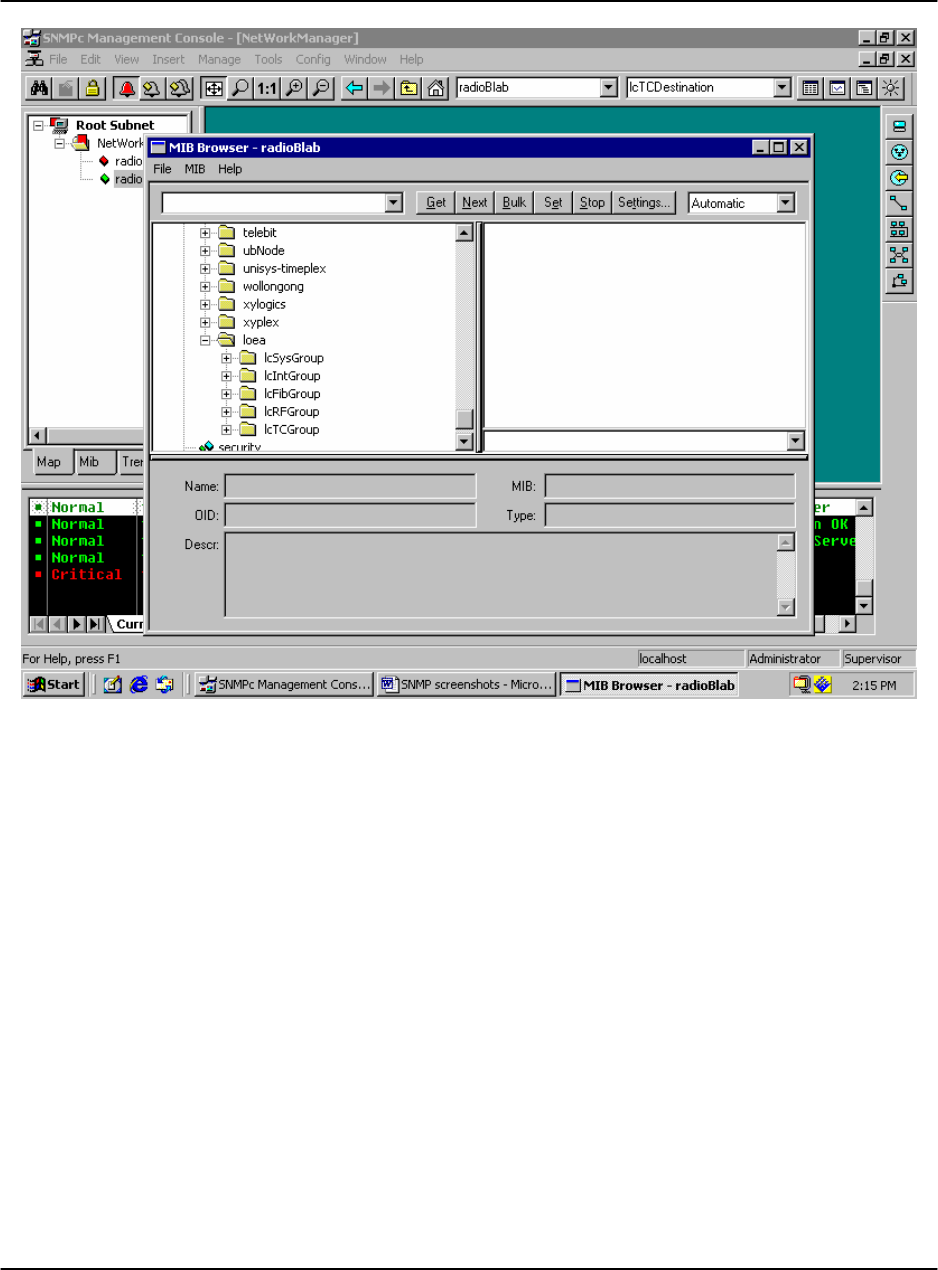Click the MIB table icon beside lcTCDestination
Viewport: 938px width, 1270px height.
pyautogui.click(x=811, y=88)
